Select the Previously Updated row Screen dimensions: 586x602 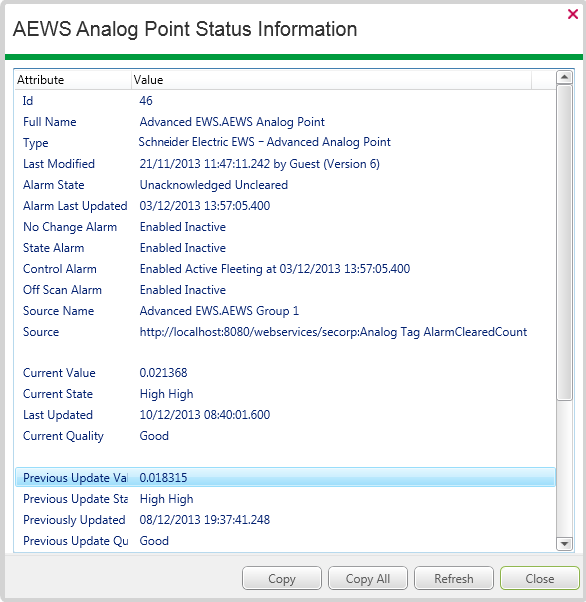tap(285, 520)
